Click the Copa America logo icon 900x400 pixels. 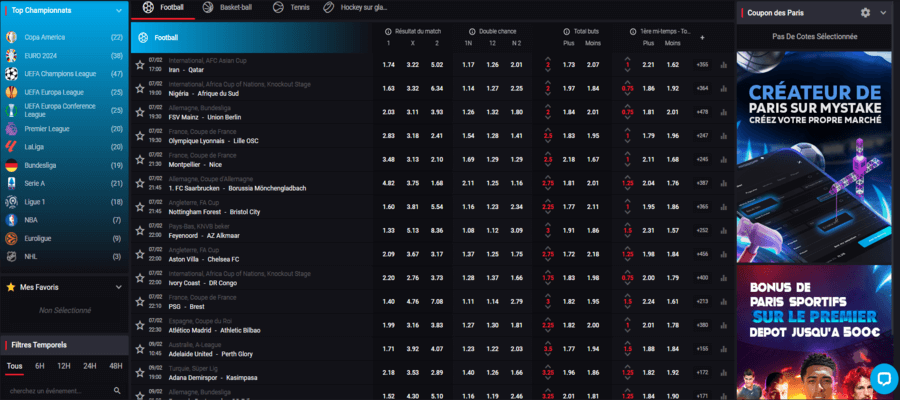coord(11,37)
